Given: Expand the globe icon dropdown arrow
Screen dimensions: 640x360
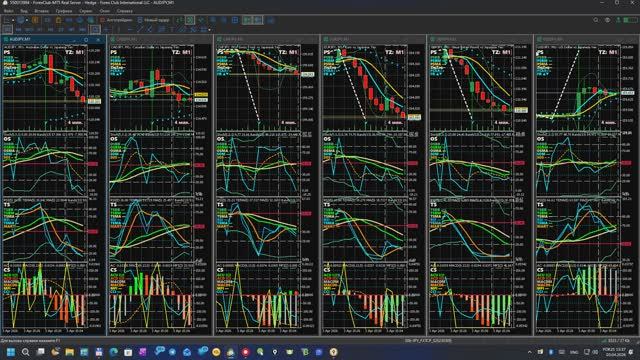Looking at the screenshot, I should pyautogui.click(x=27, y=20).
